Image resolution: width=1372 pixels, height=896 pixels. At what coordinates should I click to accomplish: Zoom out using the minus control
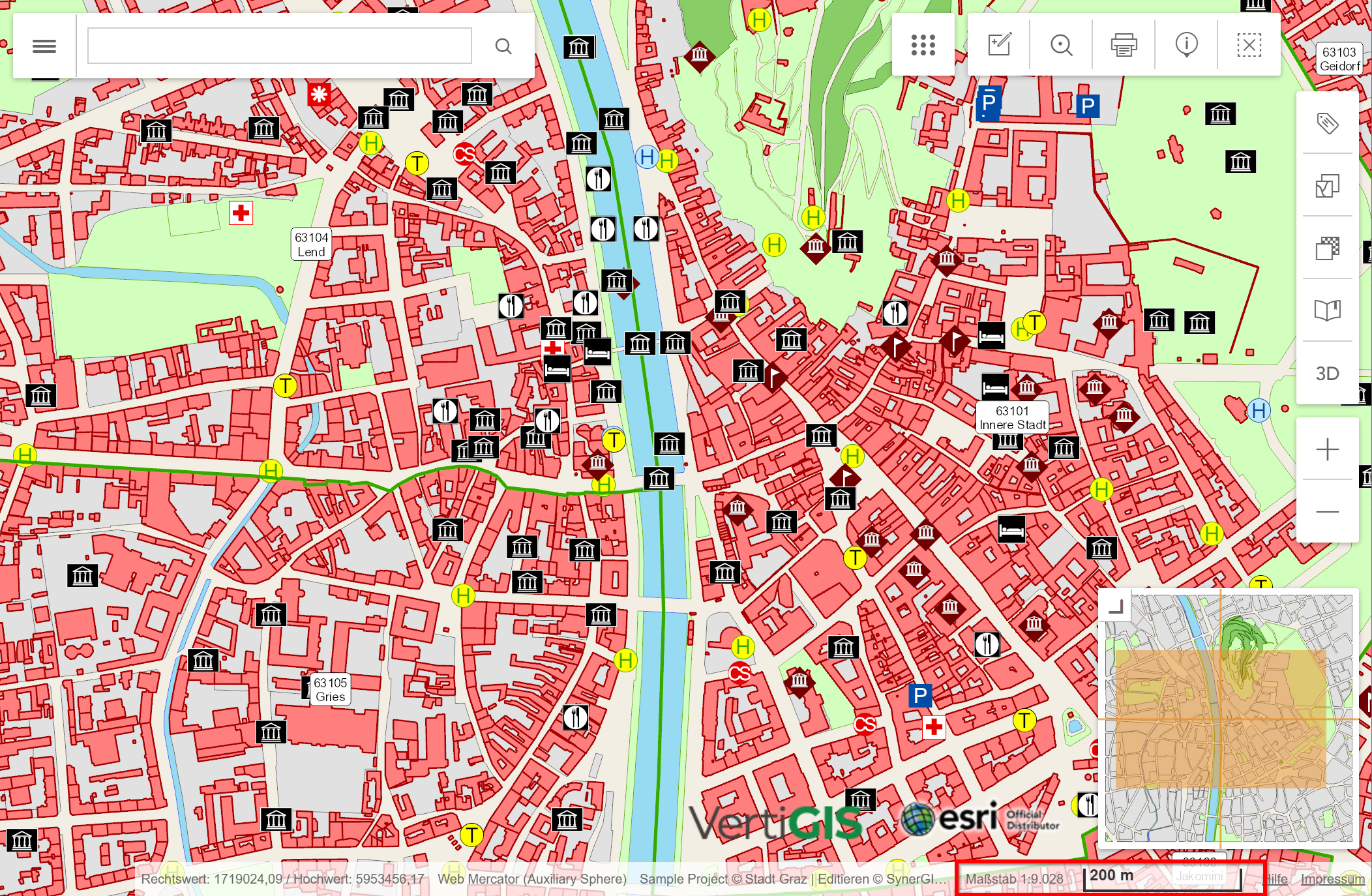(x=1327, y=512)
